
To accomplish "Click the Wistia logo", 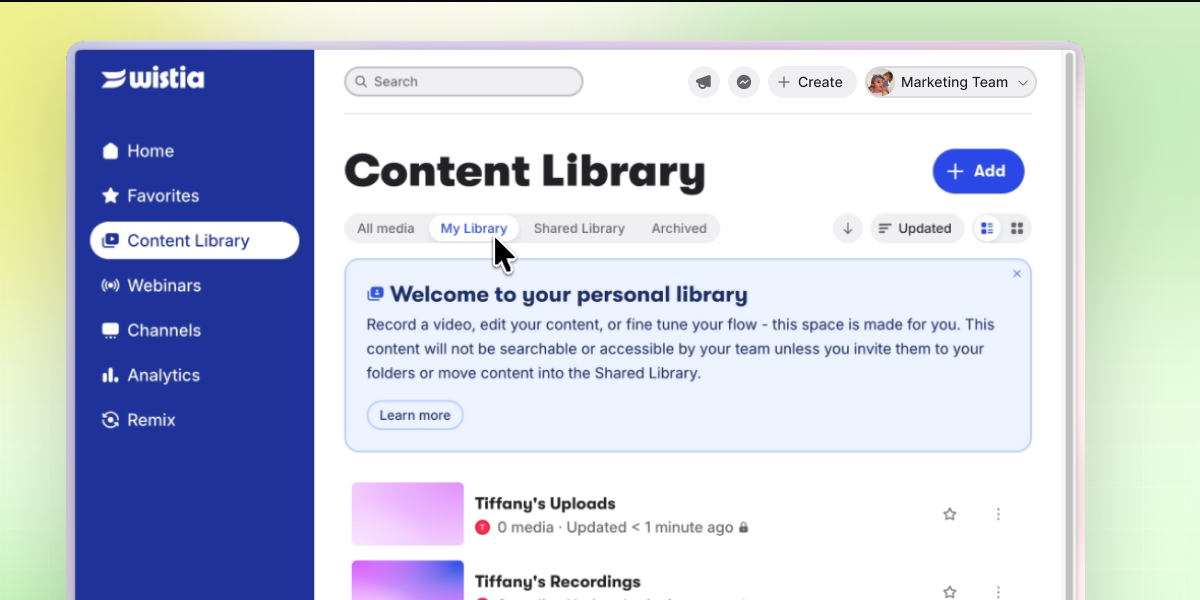I will (151, 78).
